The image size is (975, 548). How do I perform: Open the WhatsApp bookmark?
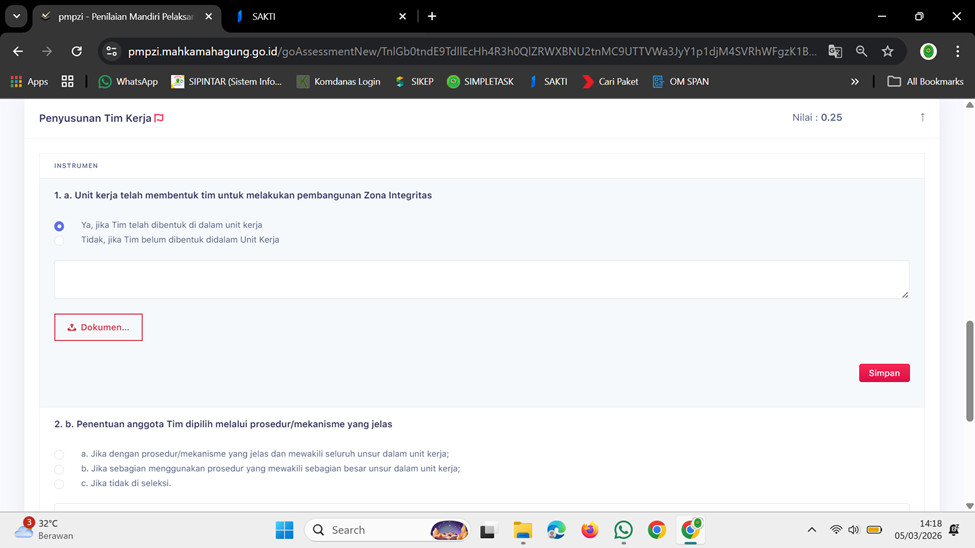(127, 82)
